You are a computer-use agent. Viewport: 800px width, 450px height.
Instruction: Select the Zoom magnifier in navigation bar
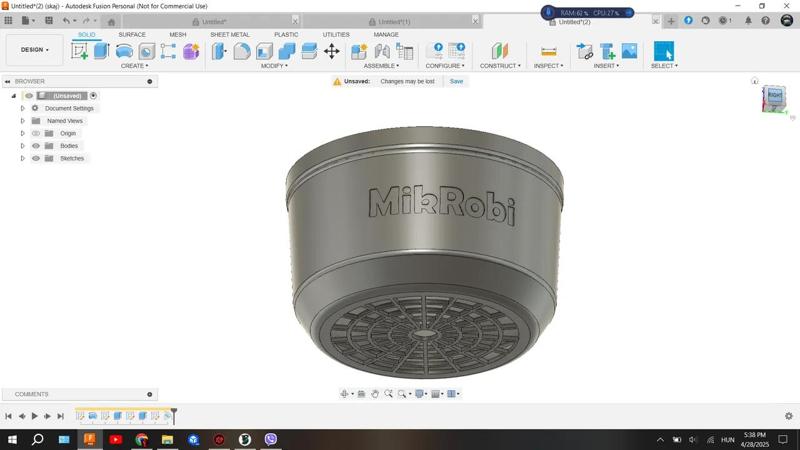388,394
